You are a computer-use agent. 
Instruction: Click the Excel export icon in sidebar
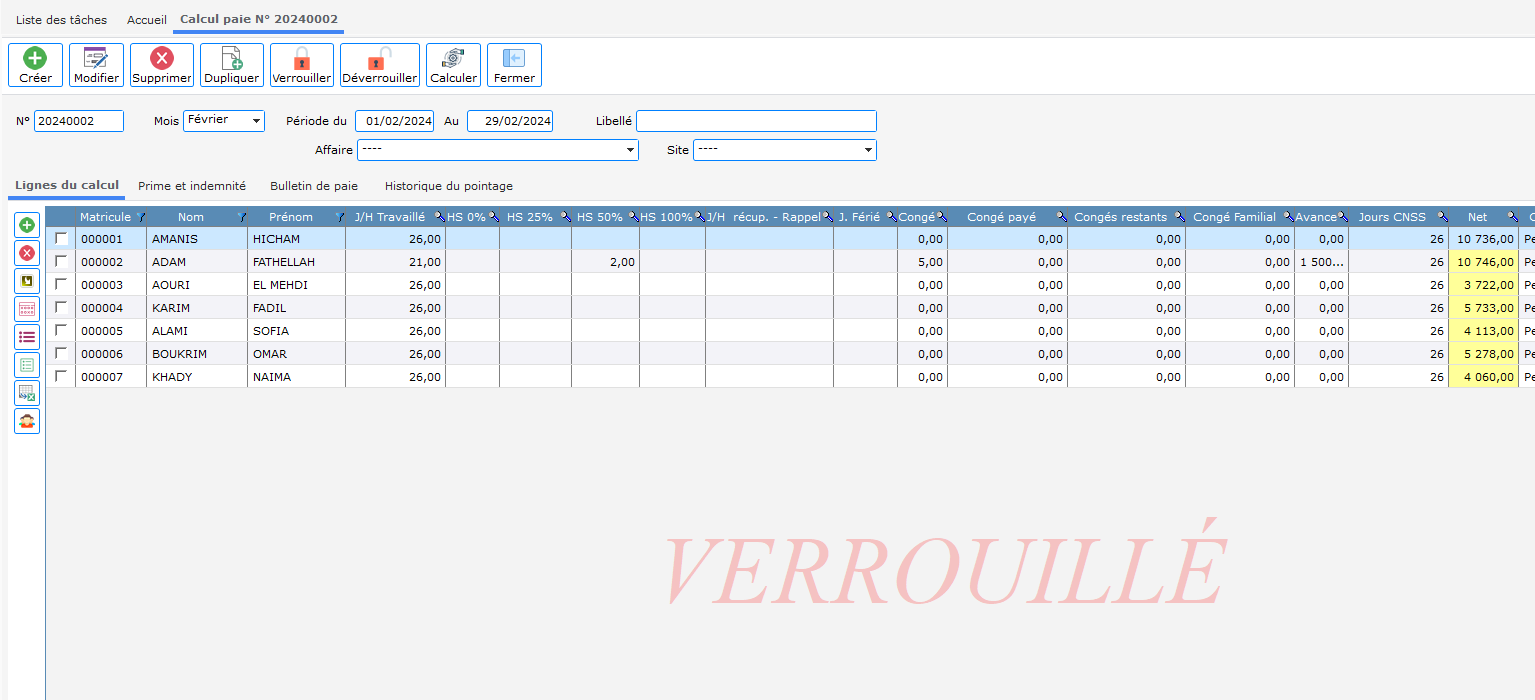[x=27, y=394]
